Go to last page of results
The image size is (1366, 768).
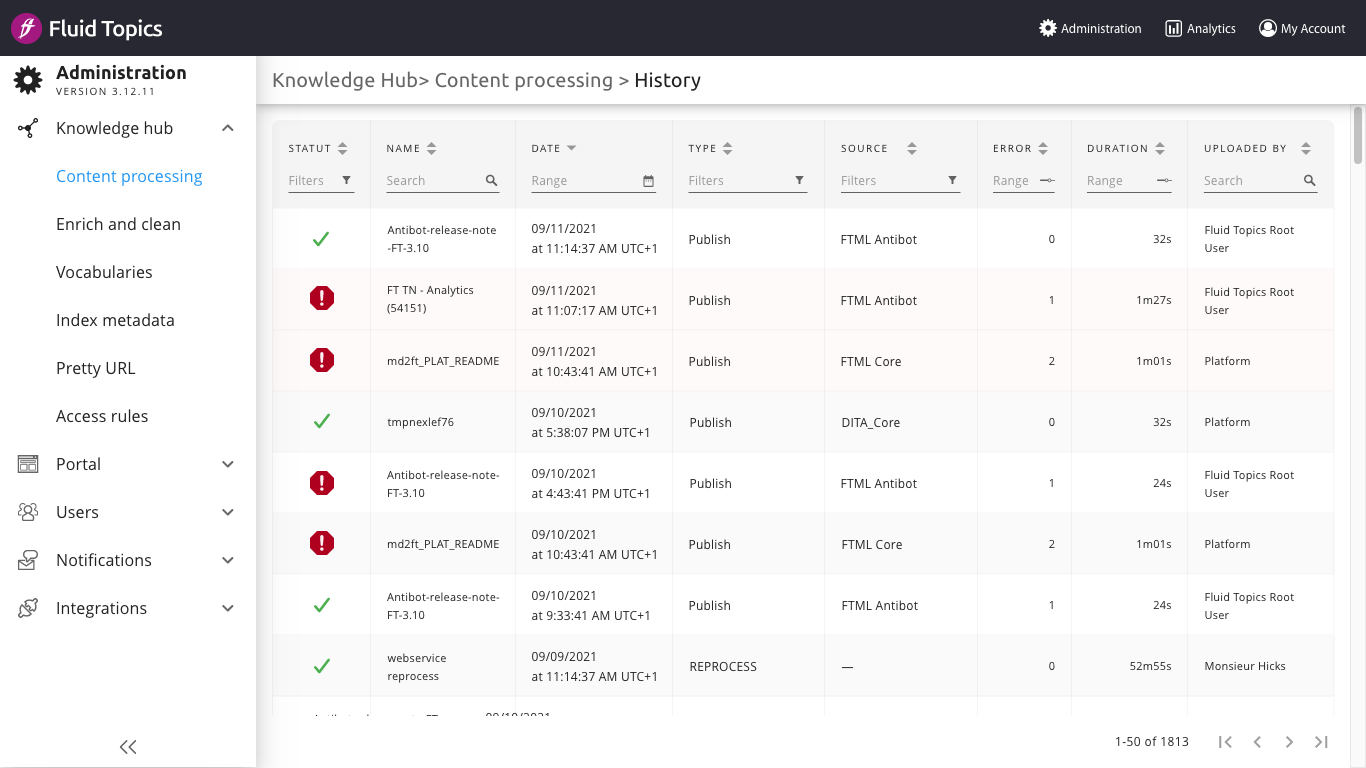pyautogui.click(x=1321, y=742)
